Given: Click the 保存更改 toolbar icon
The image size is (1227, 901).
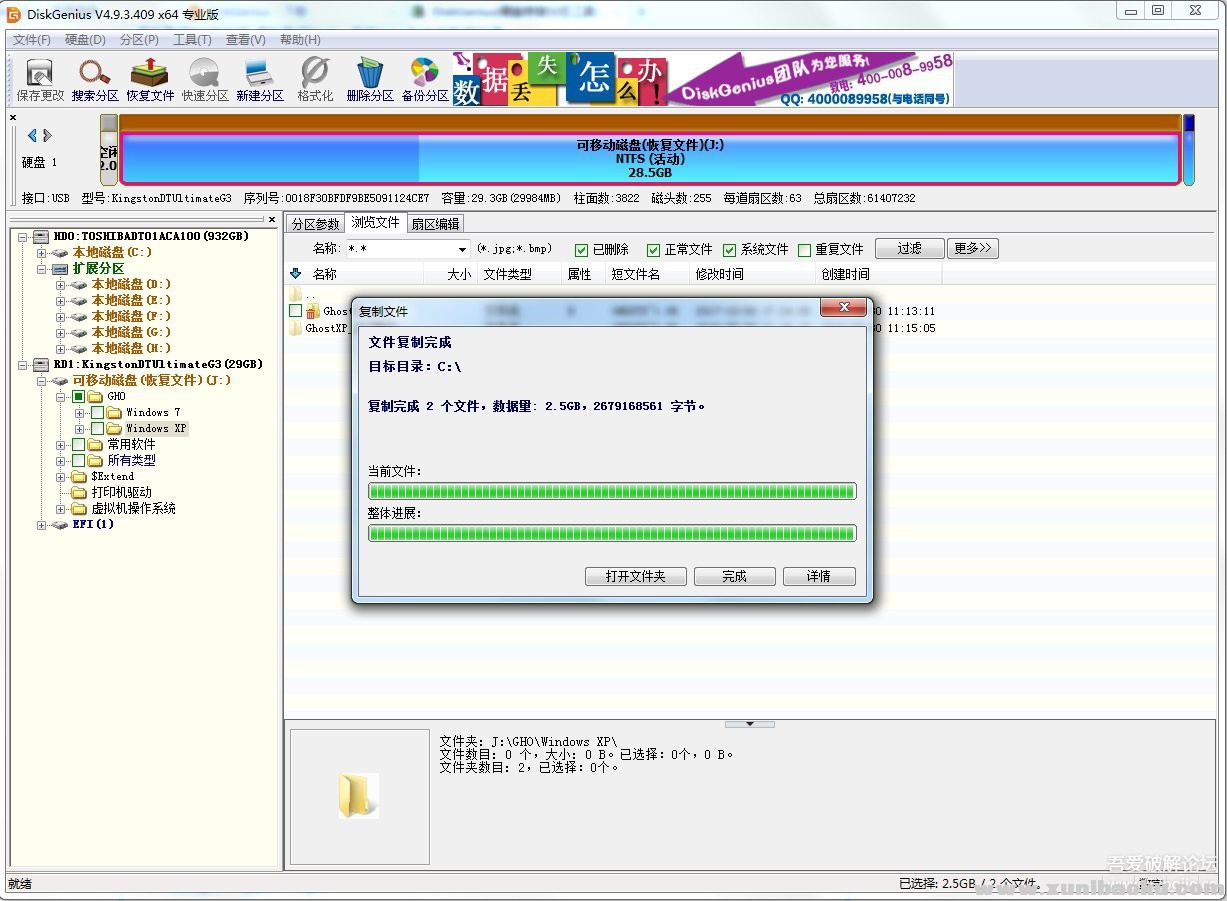Looking at the screenshot, I should (37, 78).
